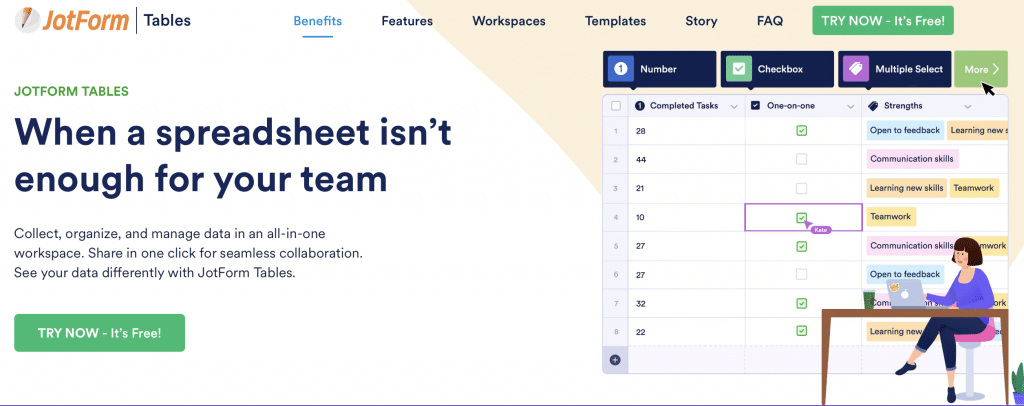The width and height of the screenshot is (1024, 406).
Task: Go to Features section
Action: coord(407,21)
